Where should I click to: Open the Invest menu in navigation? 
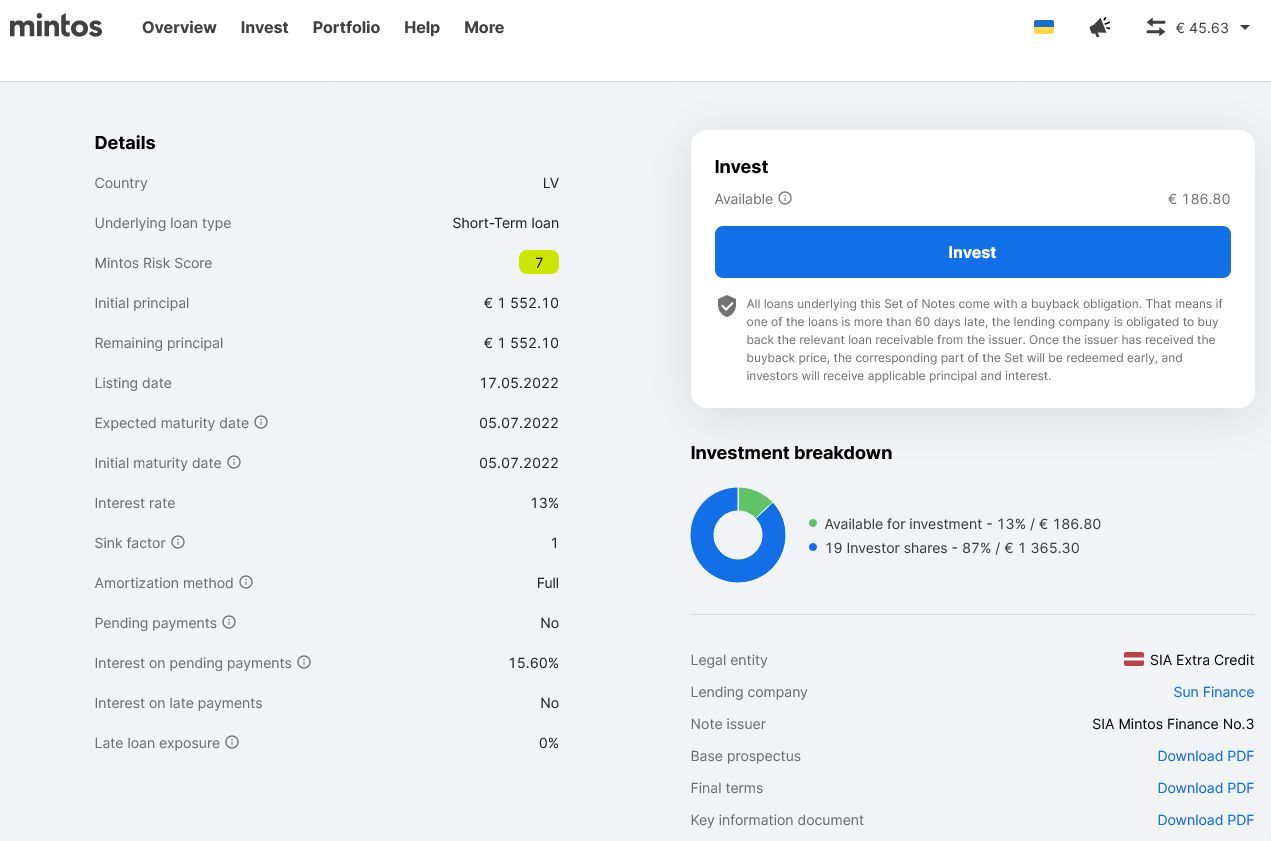(264, 27)
